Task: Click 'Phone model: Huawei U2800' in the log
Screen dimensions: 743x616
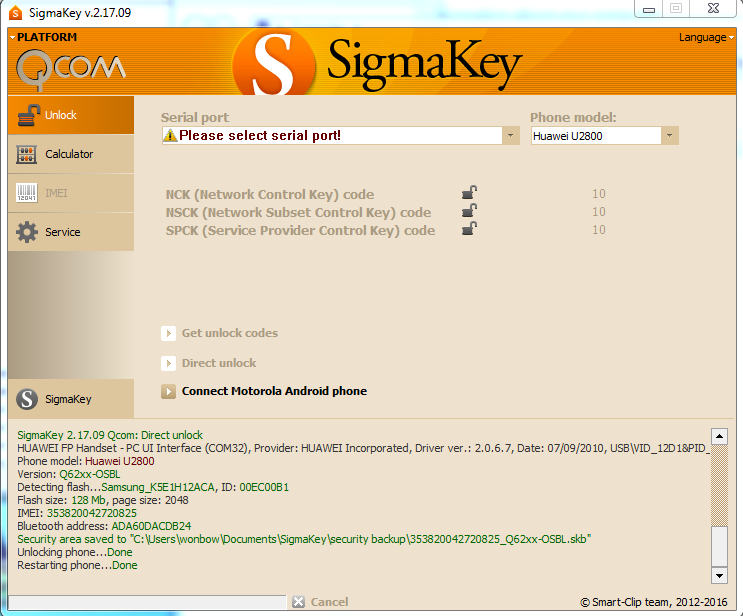Action: coord(86,461)
